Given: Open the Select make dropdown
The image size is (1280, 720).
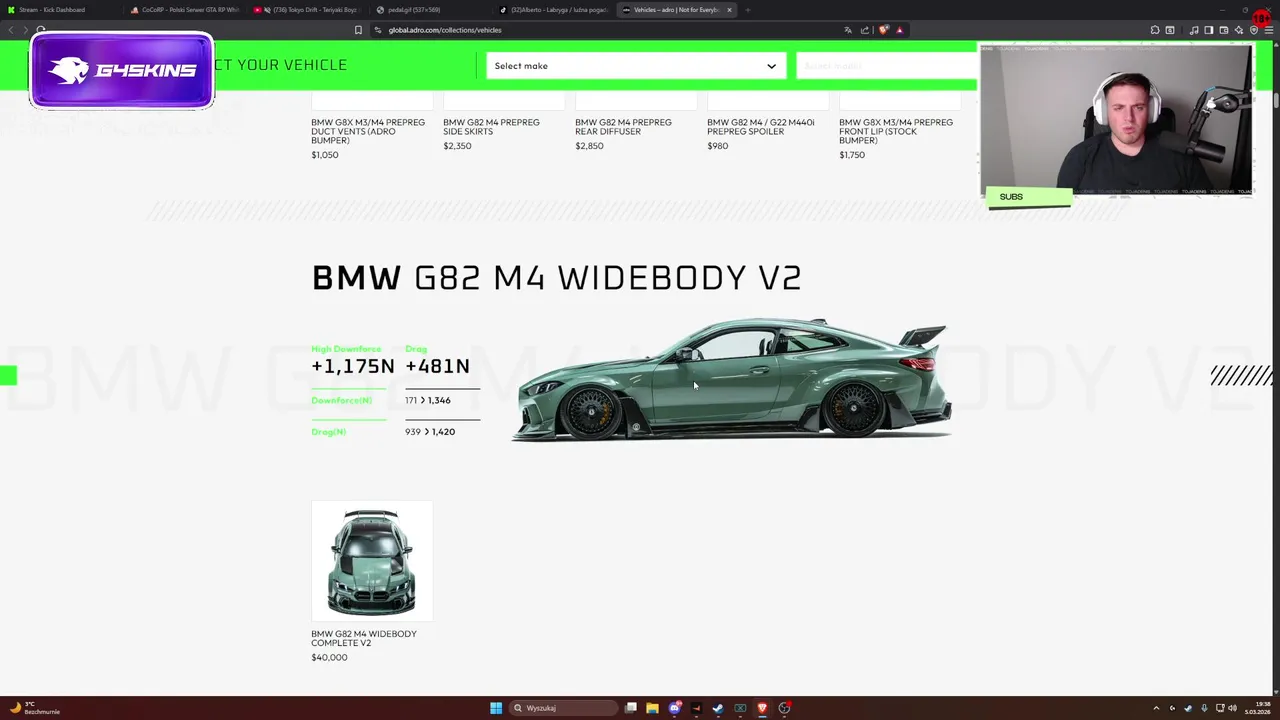Looking at the screenshot, I should (636, 66).
